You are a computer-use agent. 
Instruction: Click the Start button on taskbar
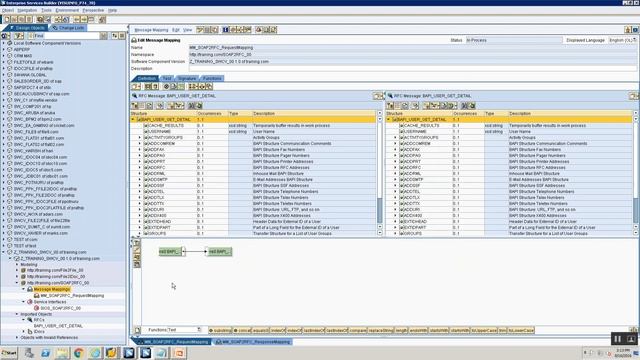click(x=9, y=353)
